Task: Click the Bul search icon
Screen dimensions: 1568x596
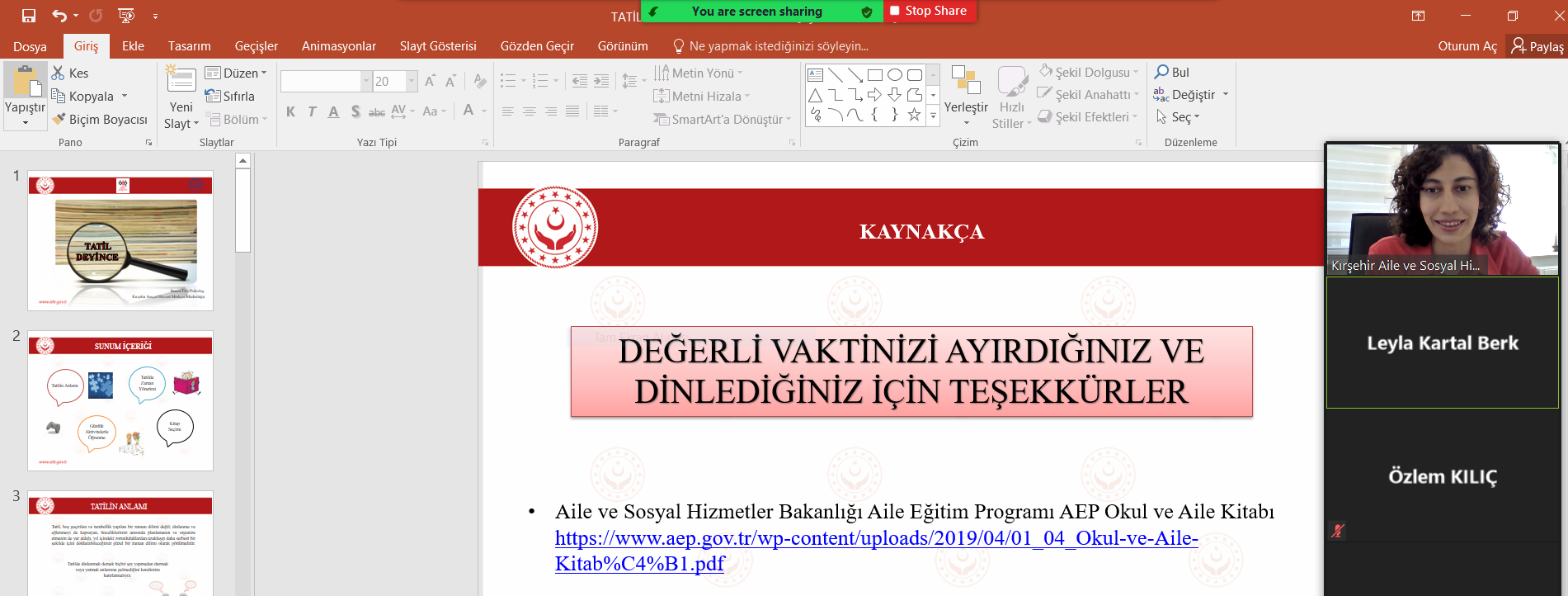Action: [x=1161, y=73]
